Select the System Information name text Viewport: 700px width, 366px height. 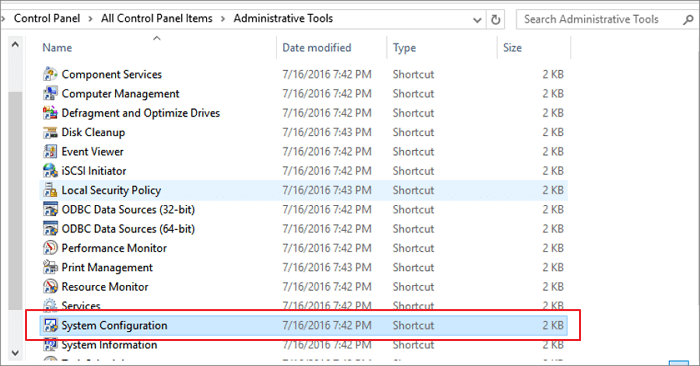point(109,345)
